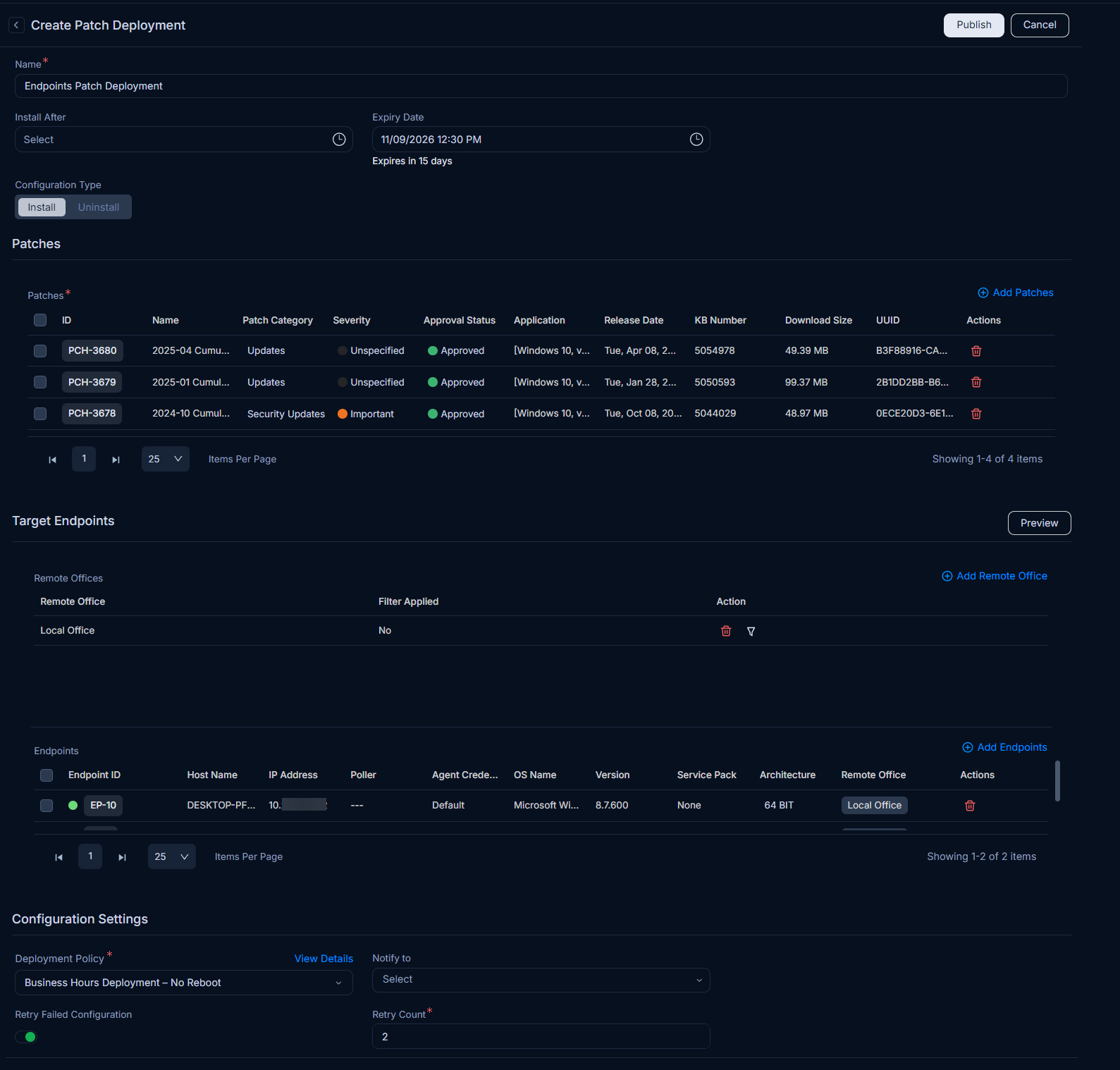Click the Install After field

tap(184, 140)
